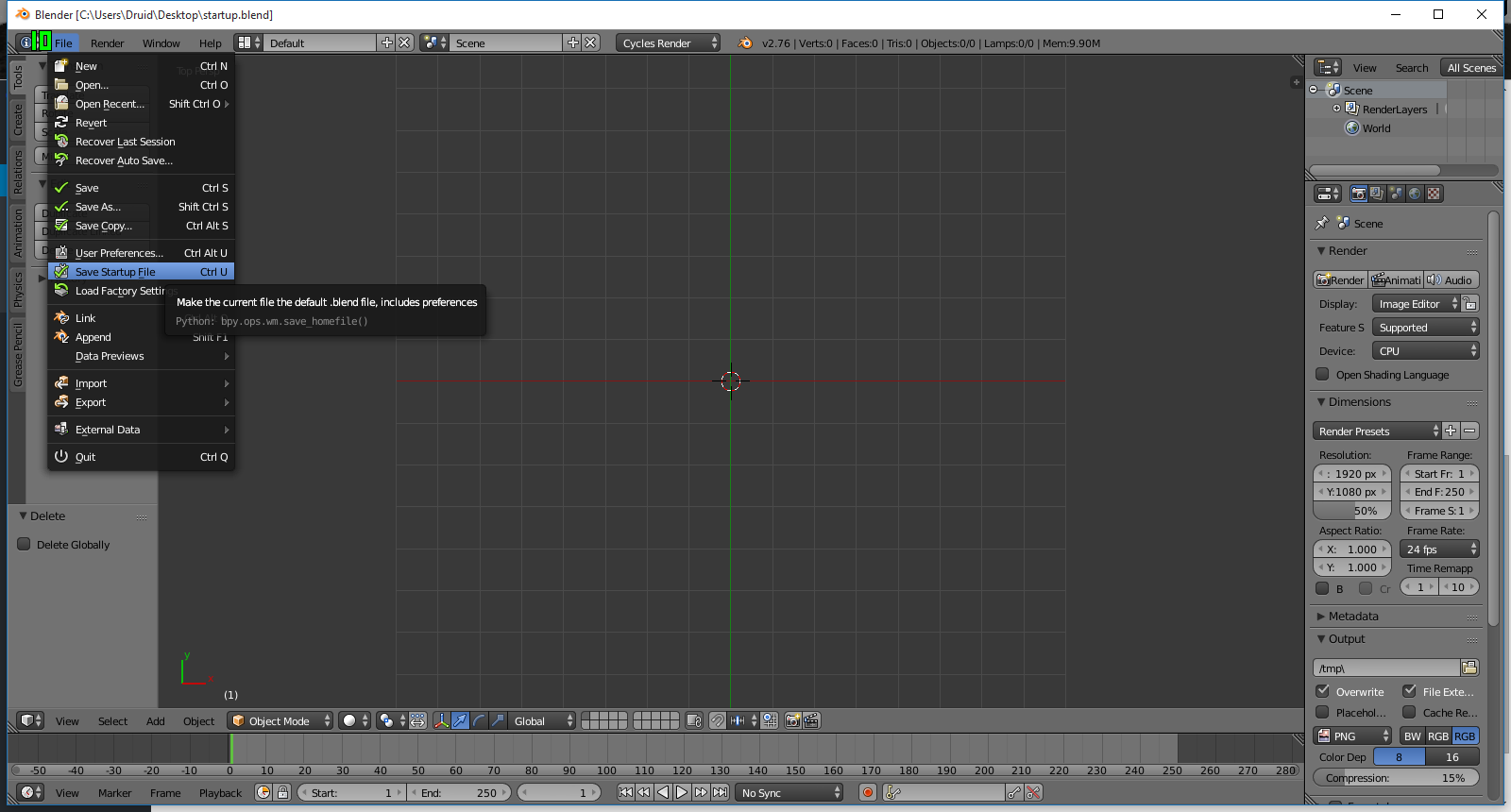Toggle the All Scenes outliner display mode
Viewport: 1511px width, 812px height.
(1470, 67)
